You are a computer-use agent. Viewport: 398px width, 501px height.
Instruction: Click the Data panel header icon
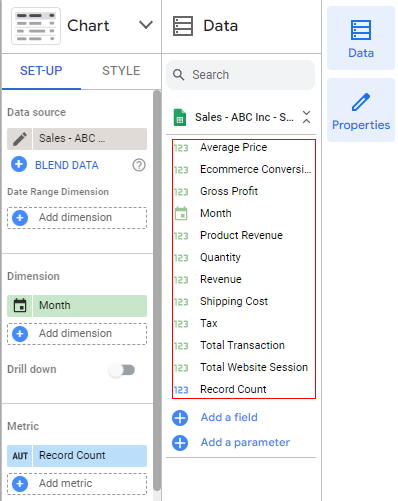(x=183, y=26)
